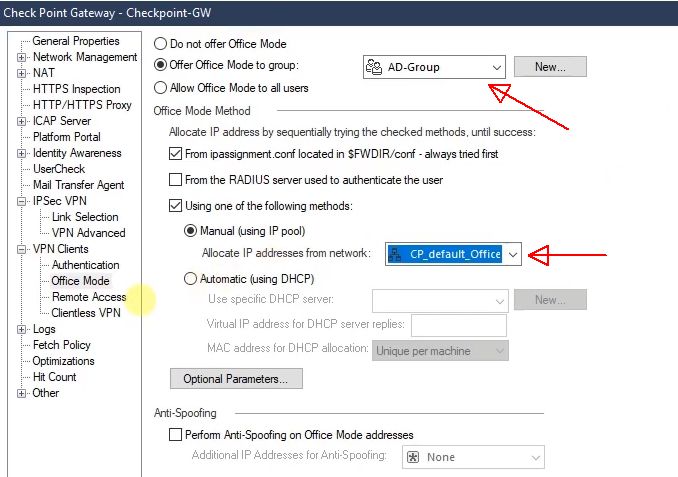Image resolution: width=678 pixels, height=477 pixels.
Task: Open HTTPS Inspection page
Action: tap(77, 89)
